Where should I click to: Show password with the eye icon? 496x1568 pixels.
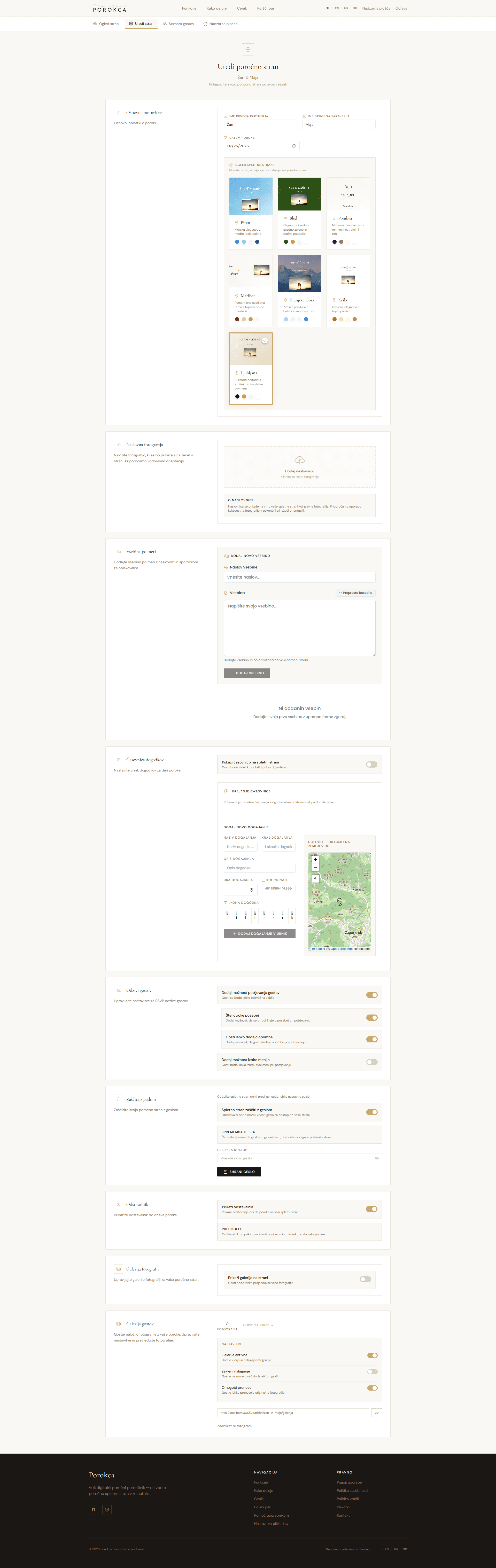tap(377, 1158)
